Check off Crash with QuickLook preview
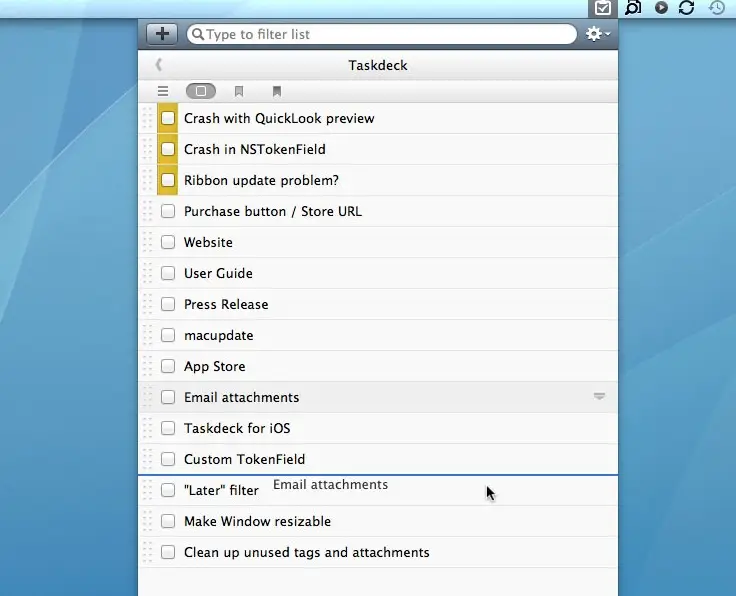Viewport: 736px width, 596px height. pyautogui.click(x=168, y=118)
